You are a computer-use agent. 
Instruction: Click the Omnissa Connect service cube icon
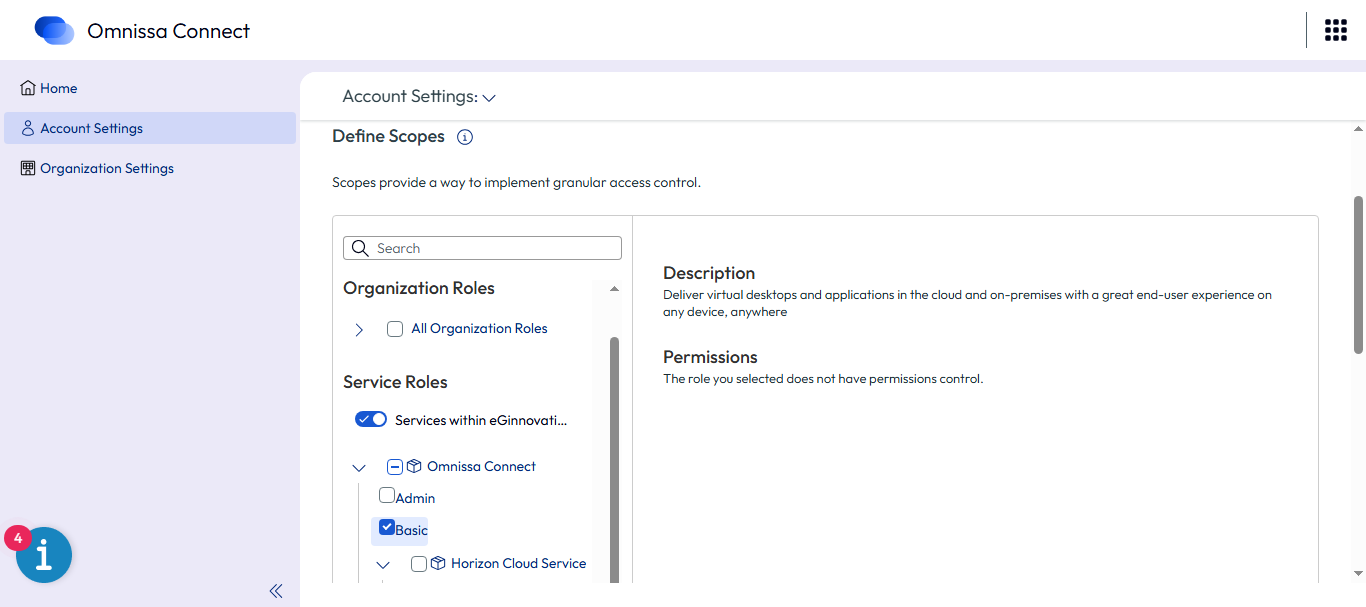414,466
